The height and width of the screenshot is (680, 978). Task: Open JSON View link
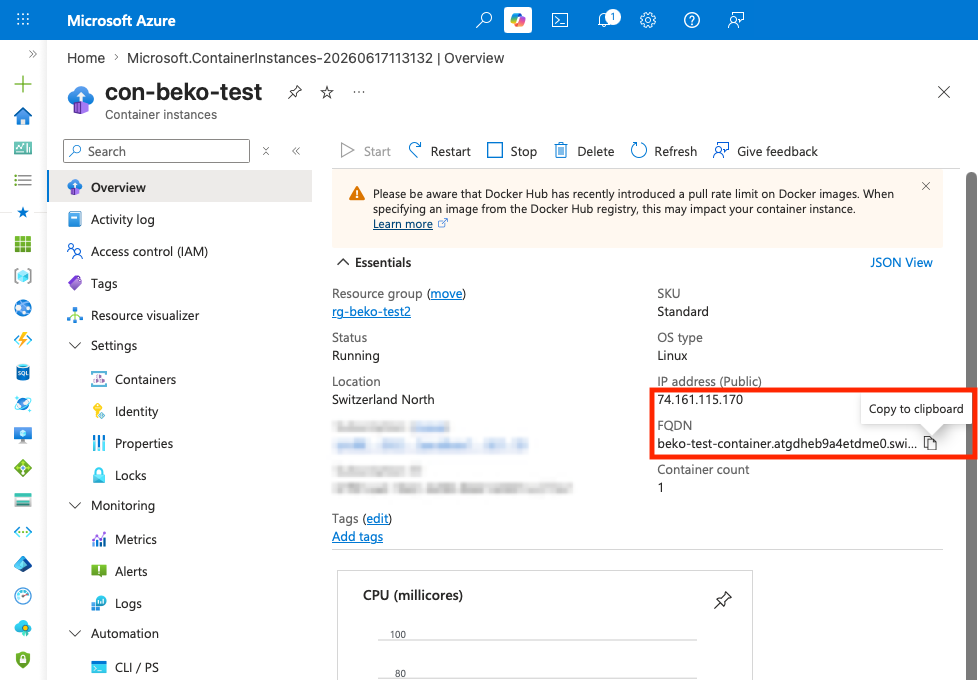(x=901, y=263)
